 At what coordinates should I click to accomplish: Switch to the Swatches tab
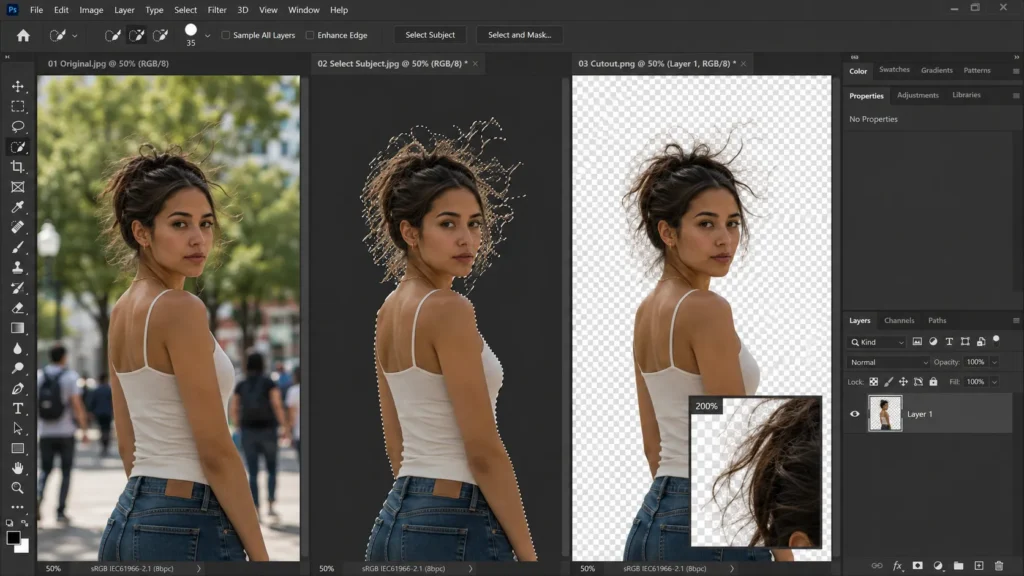[x=894, y=70]
